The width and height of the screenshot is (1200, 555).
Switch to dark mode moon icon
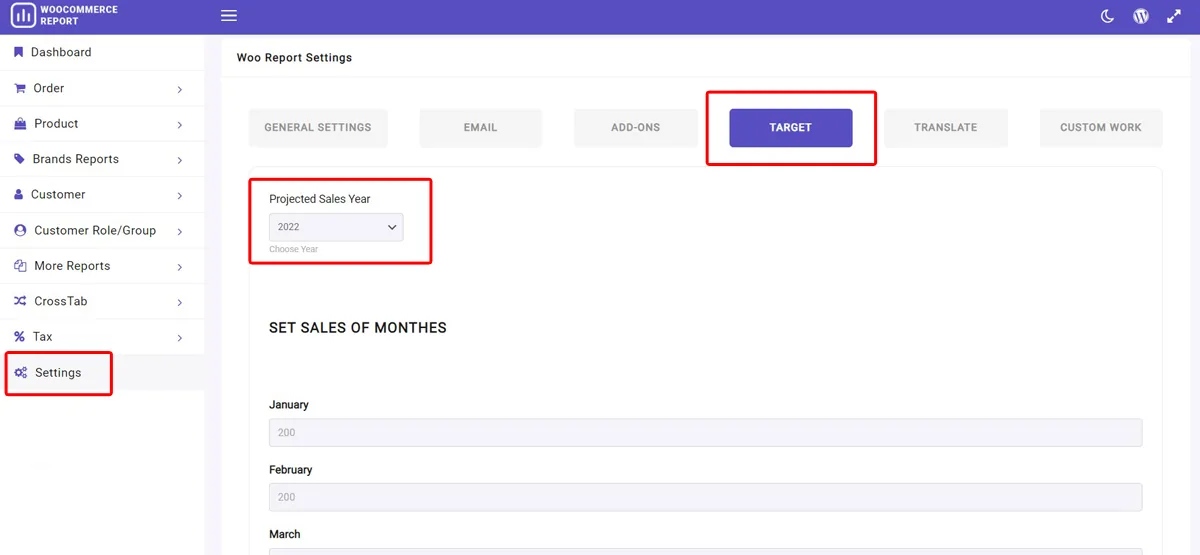coord(1107,16)
